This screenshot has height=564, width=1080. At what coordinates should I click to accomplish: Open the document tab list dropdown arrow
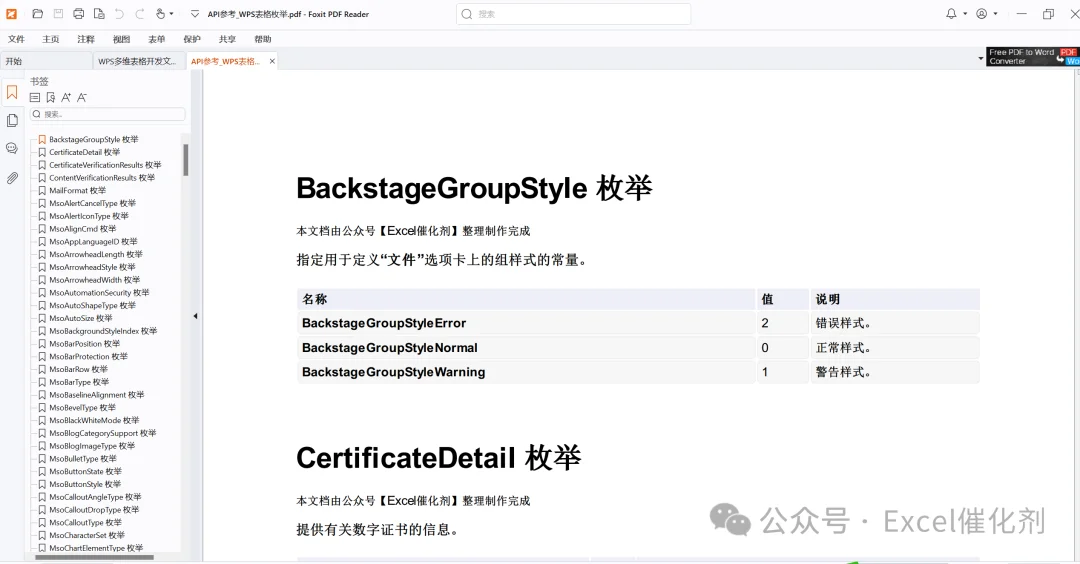[981, 59]
